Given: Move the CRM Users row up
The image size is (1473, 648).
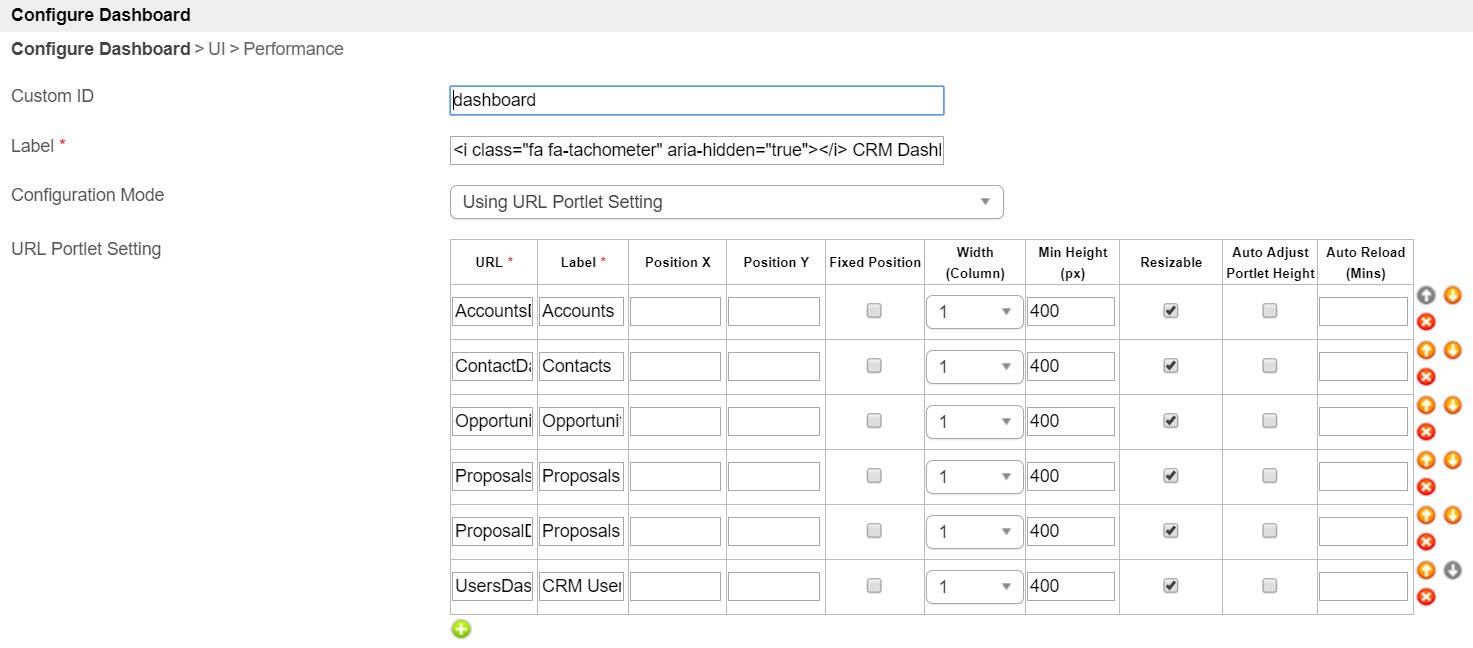Looking at the screenshot, I should (1427, 570).
